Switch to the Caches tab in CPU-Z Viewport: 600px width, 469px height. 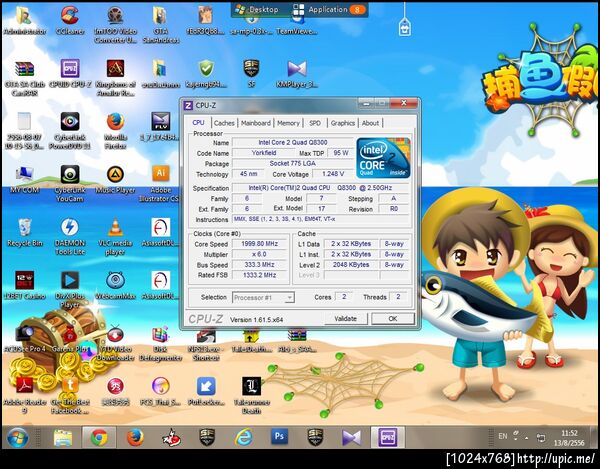pyautogui.click(x=224, y=123)
